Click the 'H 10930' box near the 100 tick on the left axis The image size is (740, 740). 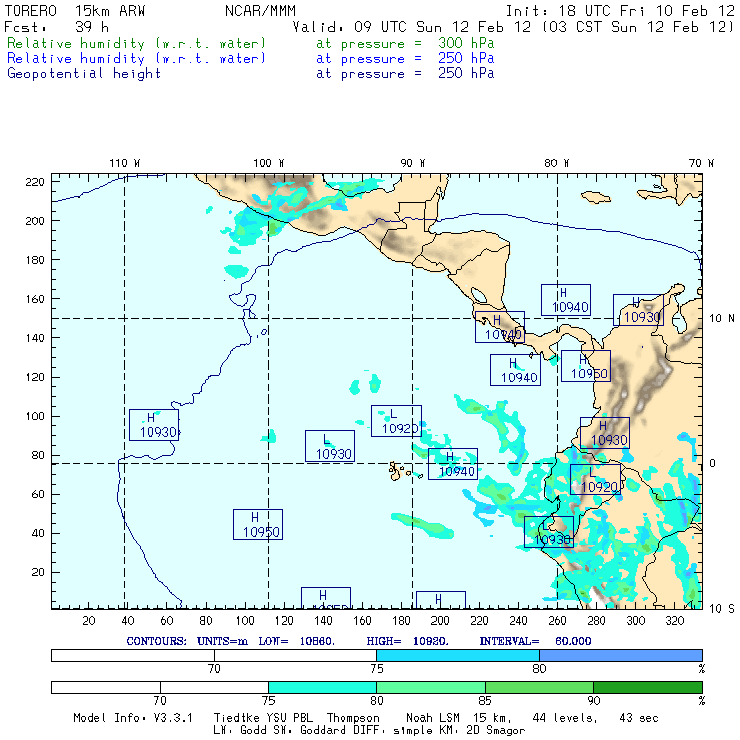coord(154,425)
